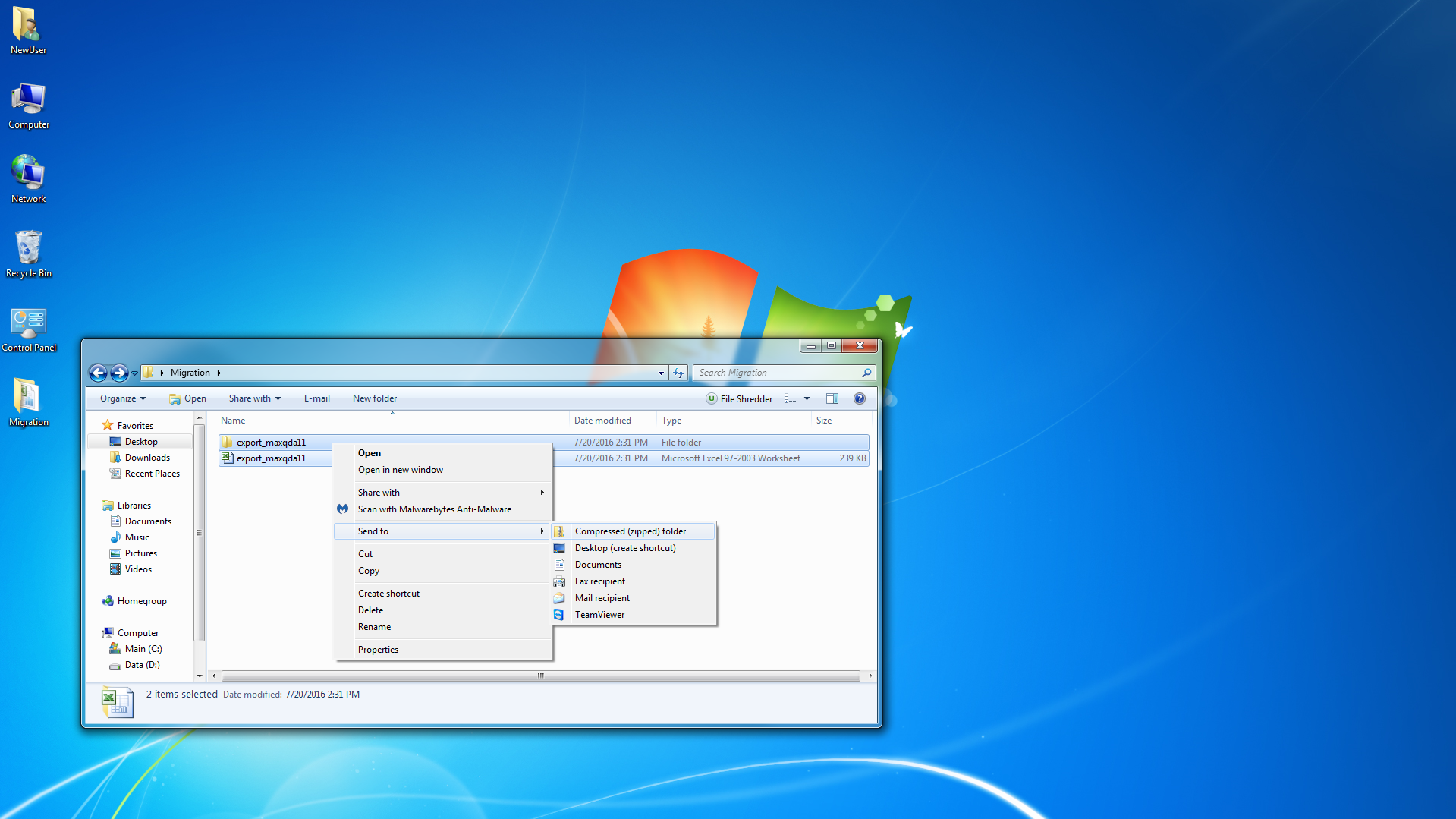Open Properties from the context menu
1456x819 pixels.
443,650
